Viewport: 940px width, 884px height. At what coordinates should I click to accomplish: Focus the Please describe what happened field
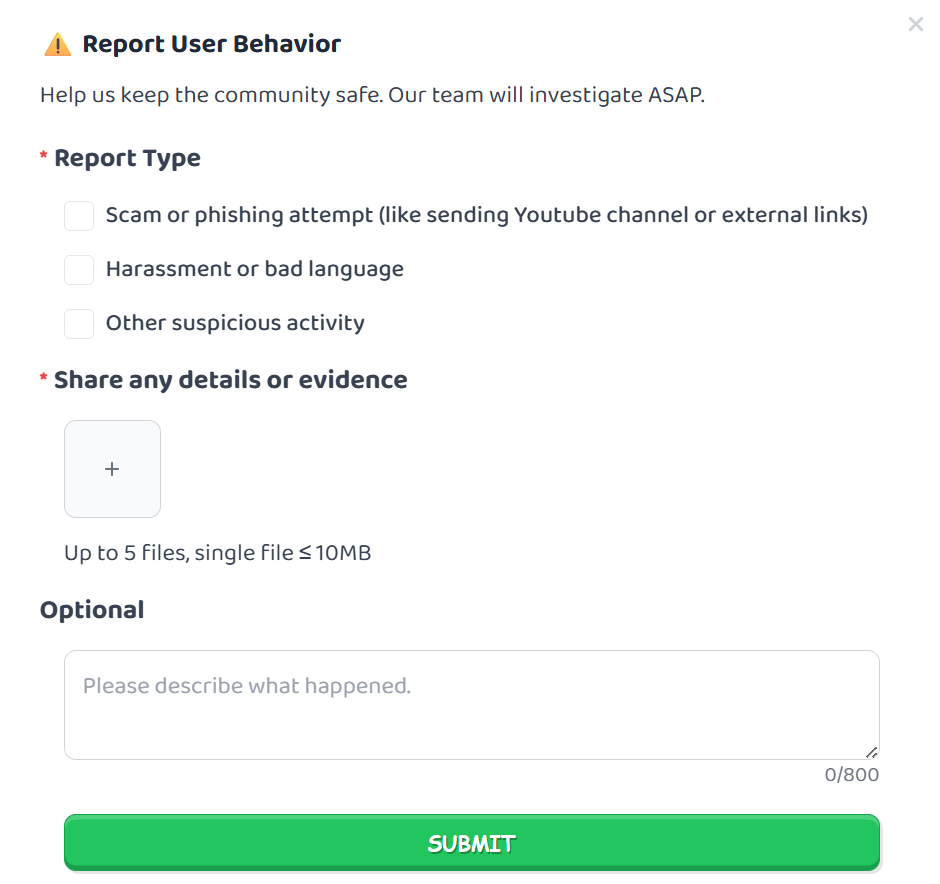(x=472, y=705)
